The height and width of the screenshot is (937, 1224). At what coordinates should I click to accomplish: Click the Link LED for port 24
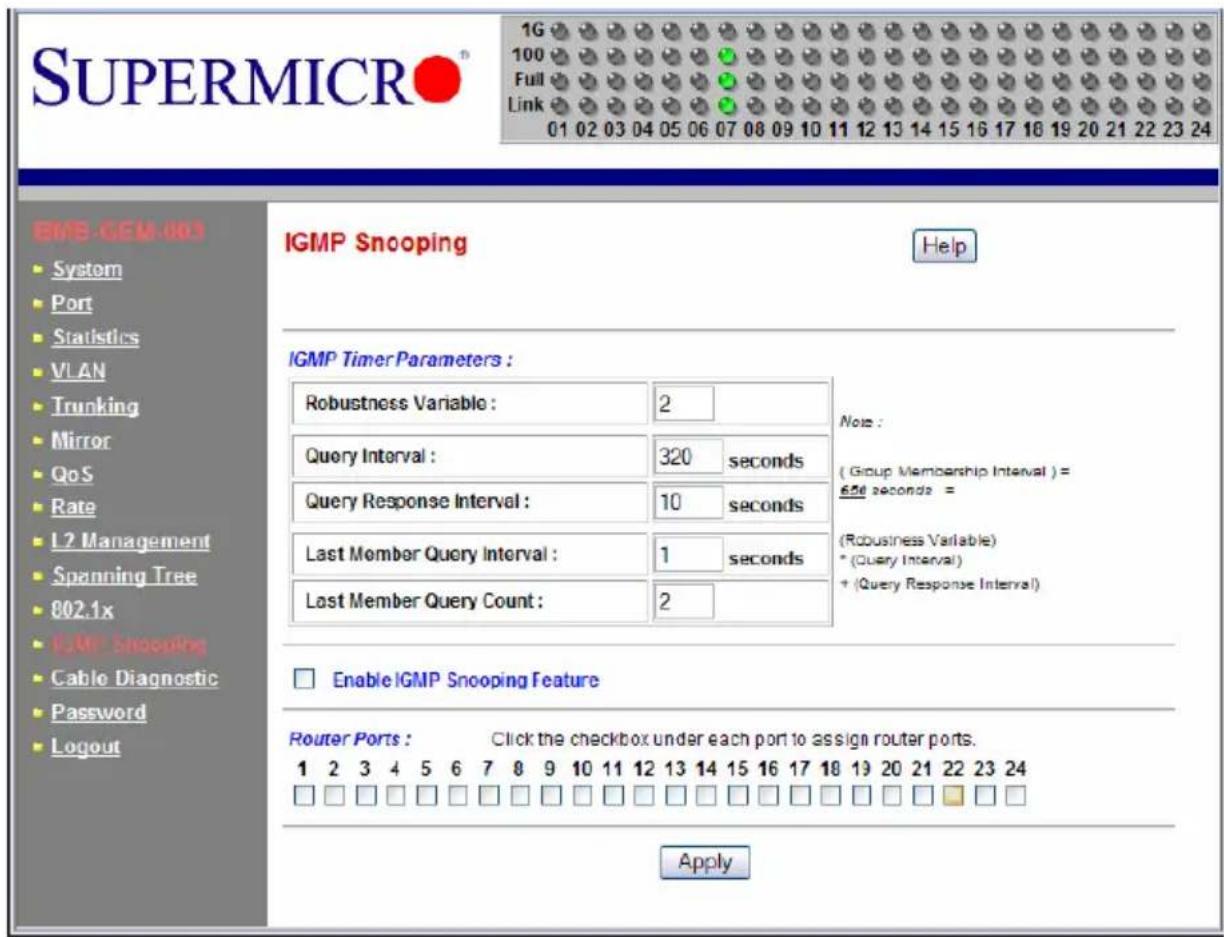tap(1204, 104)
